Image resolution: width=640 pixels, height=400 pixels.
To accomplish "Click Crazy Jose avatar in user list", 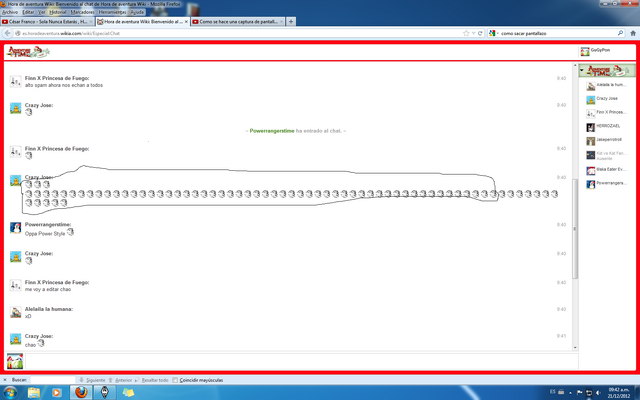I will pyautogui.click(x=591, y=100).
